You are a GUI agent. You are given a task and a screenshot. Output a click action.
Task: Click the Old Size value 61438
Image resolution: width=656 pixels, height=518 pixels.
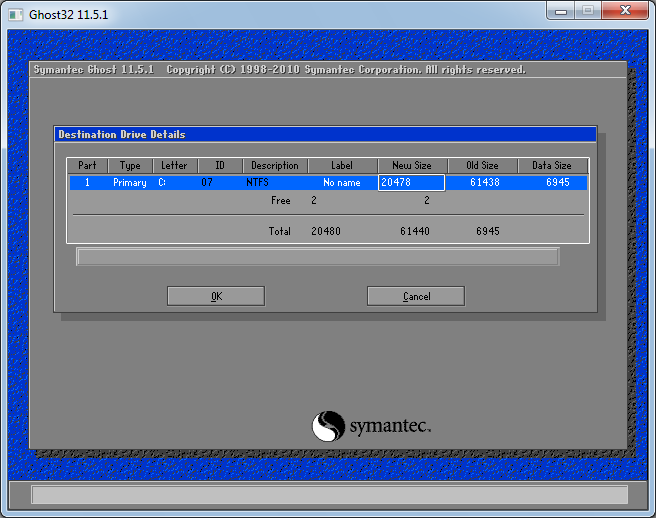(x=485, y=182)
